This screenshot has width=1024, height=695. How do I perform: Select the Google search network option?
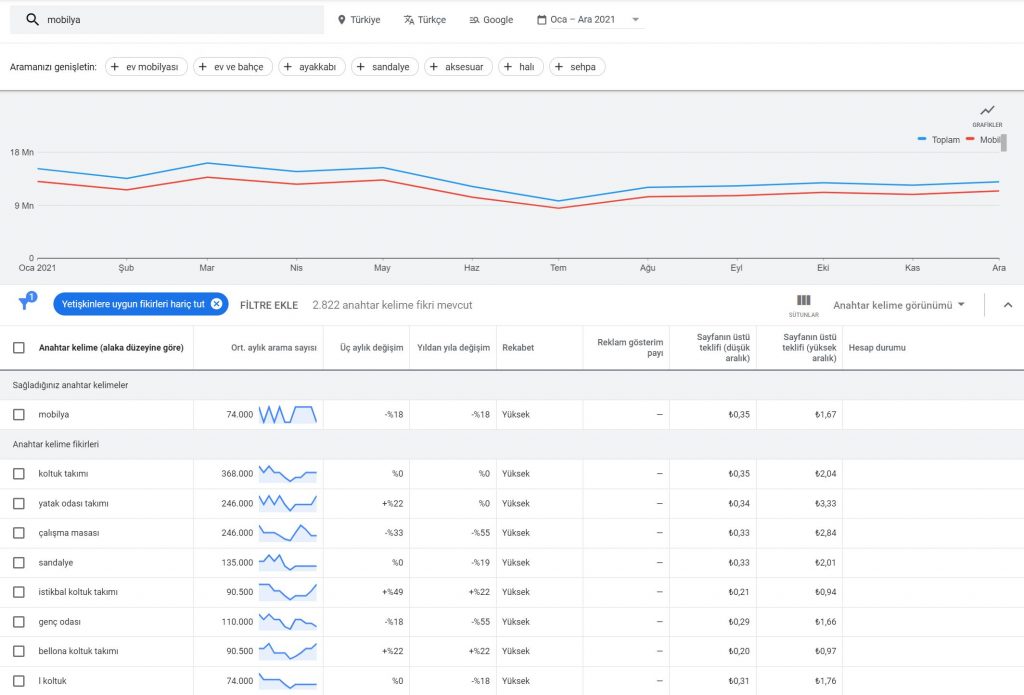[491, 20]
